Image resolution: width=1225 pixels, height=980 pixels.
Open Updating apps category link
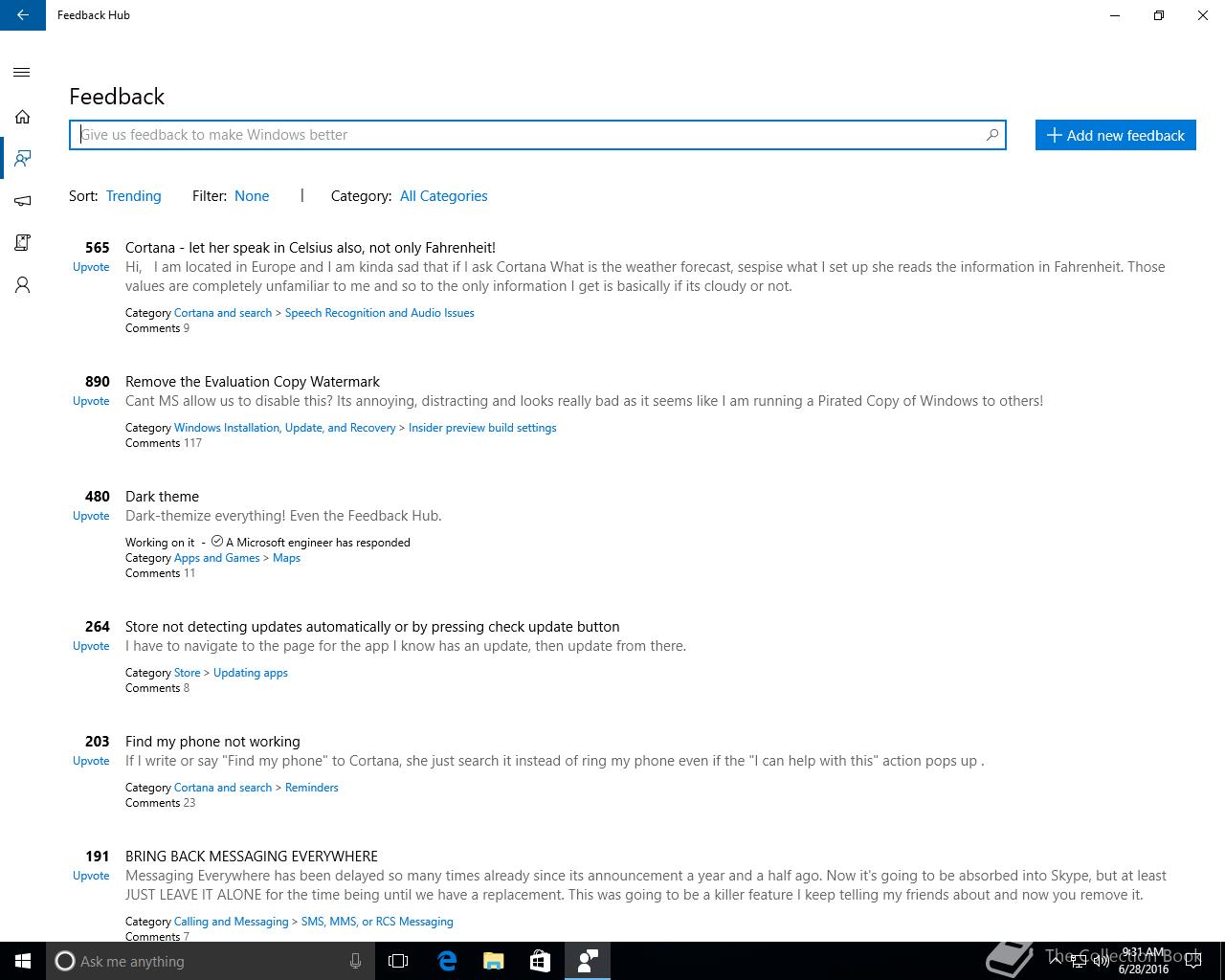(251, 673)
